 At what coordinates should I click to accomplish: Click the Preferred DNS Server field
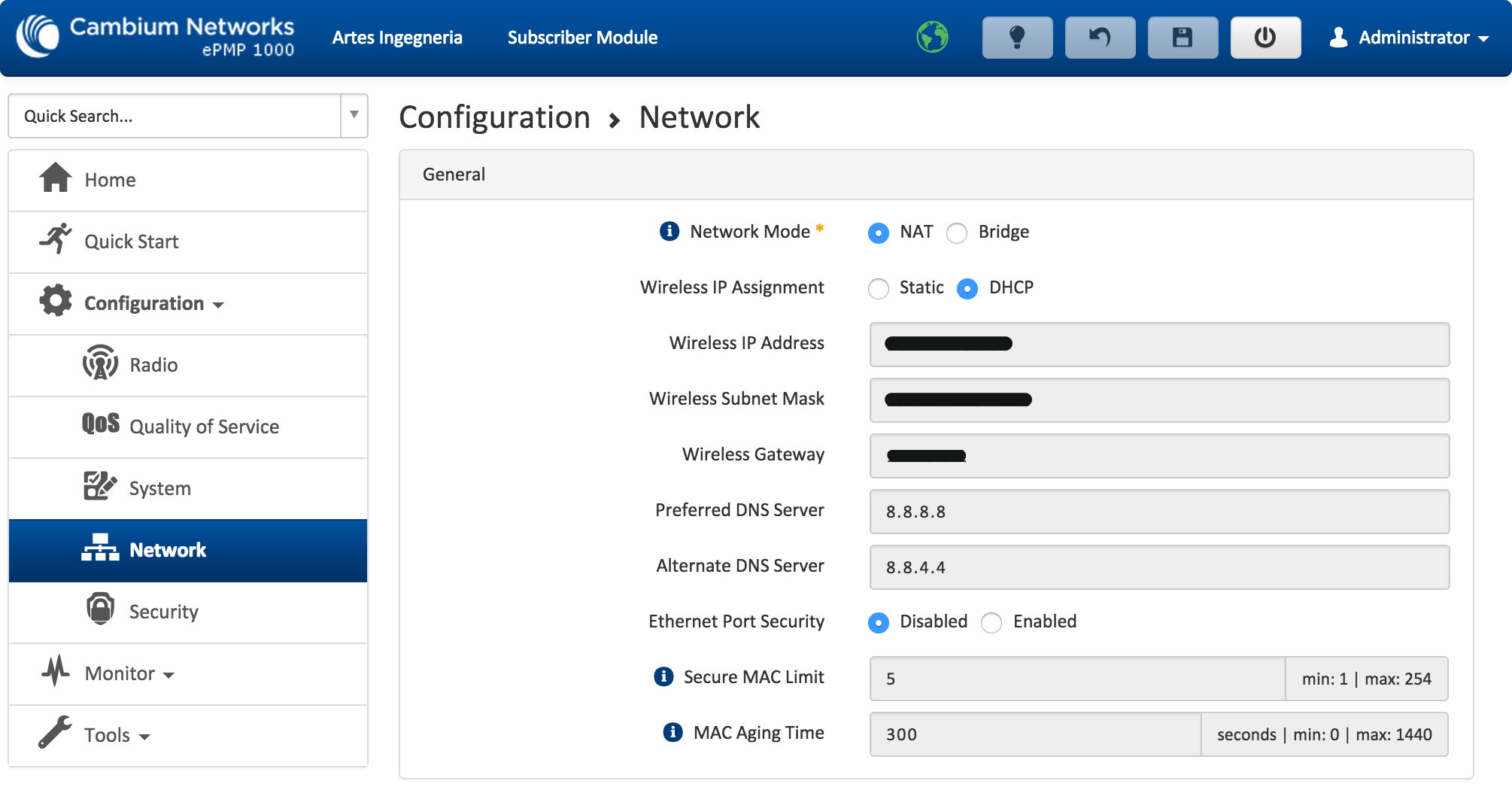coord(1159,512)
